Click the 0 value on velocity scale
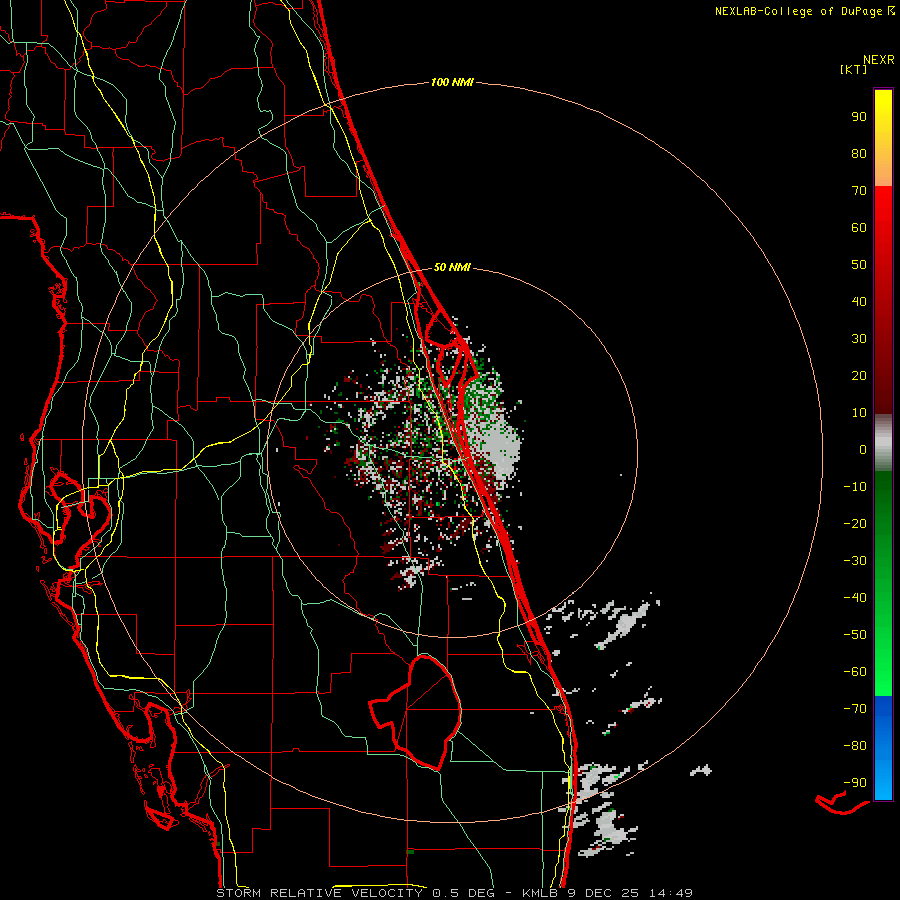 click(x=863, y=449)
